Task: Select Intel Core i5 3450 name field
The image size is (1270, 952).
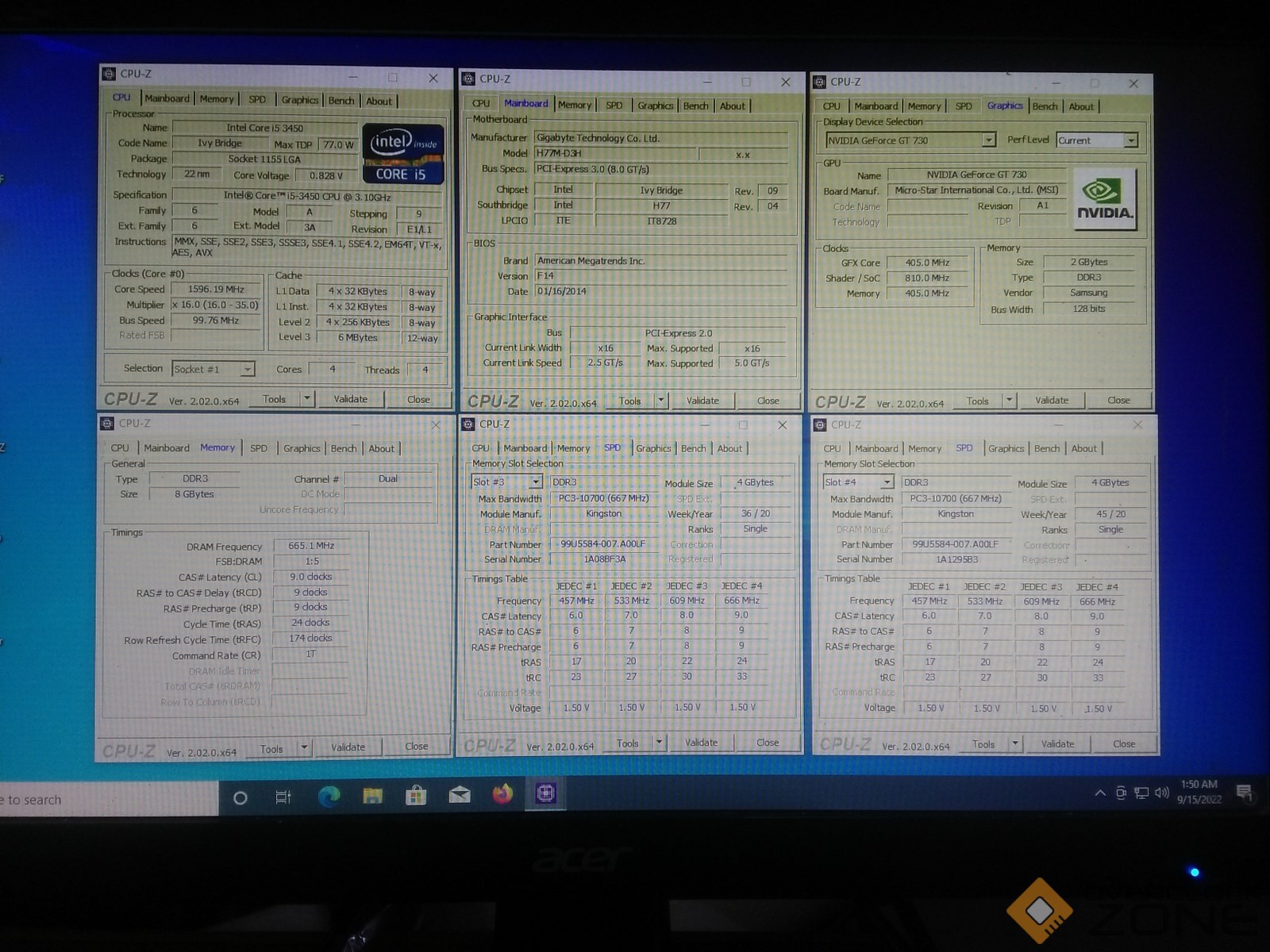Action: (x=264, y=128)
